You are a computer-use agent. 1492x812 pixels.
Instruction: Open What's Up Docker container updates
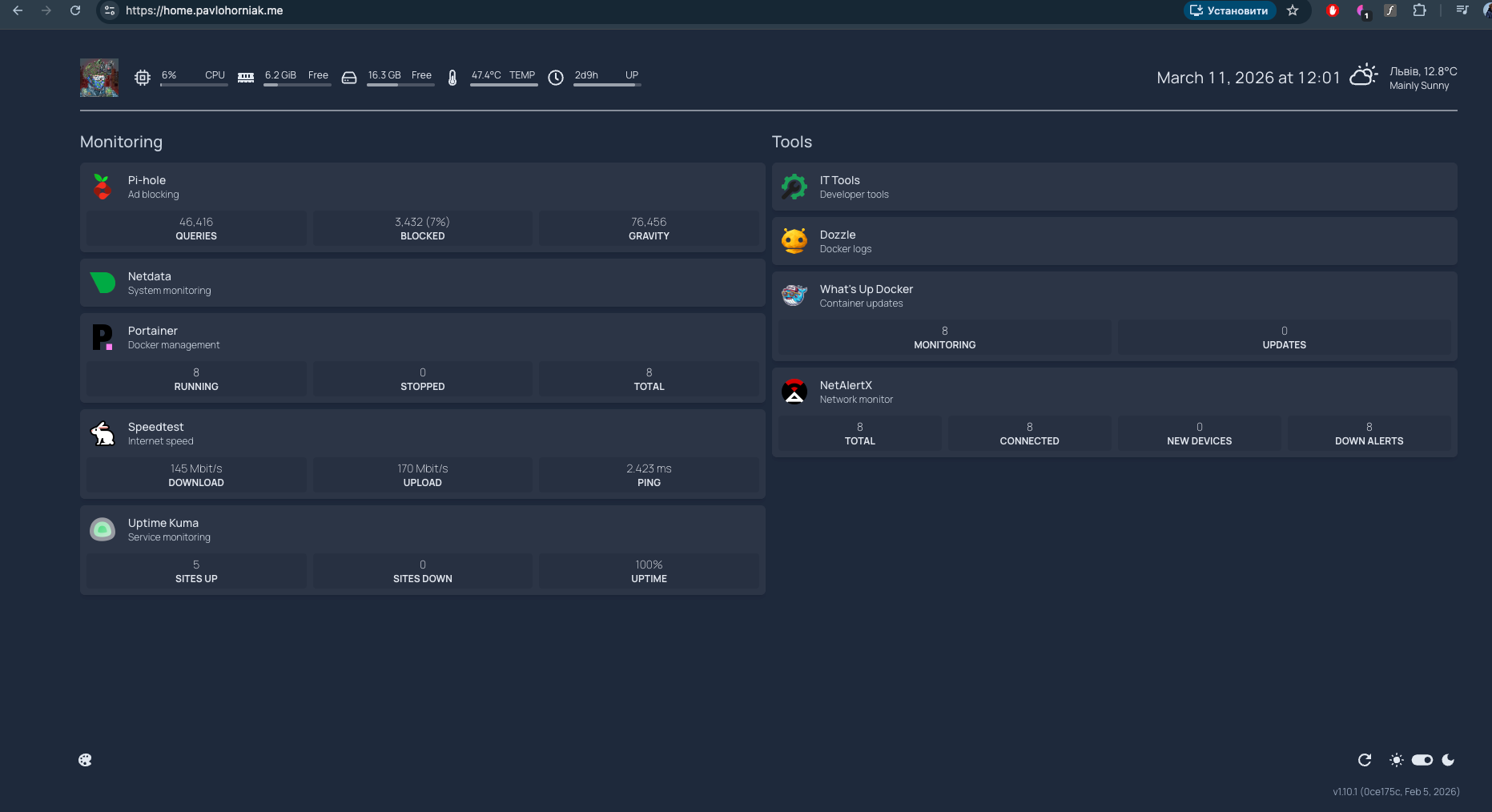click(866, 295)
